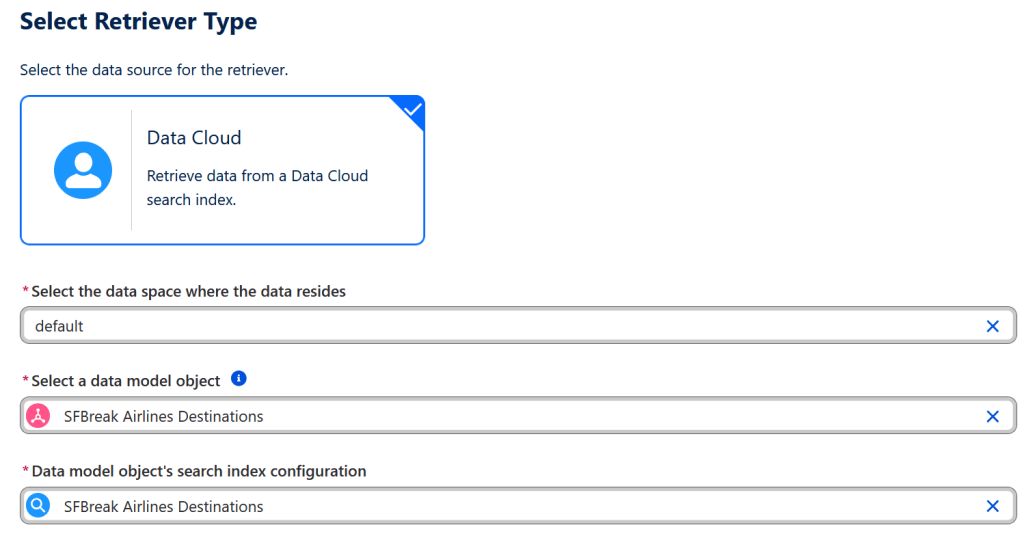Click the Data Cloud user avatar icon
Screen dimensions: 1024x538
tap(83, 170)
